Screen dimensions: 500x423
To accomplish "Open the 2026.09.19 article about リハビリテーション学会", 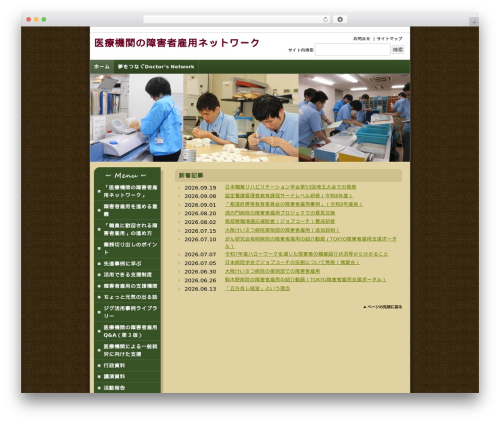I will click(x=290, y=187).
